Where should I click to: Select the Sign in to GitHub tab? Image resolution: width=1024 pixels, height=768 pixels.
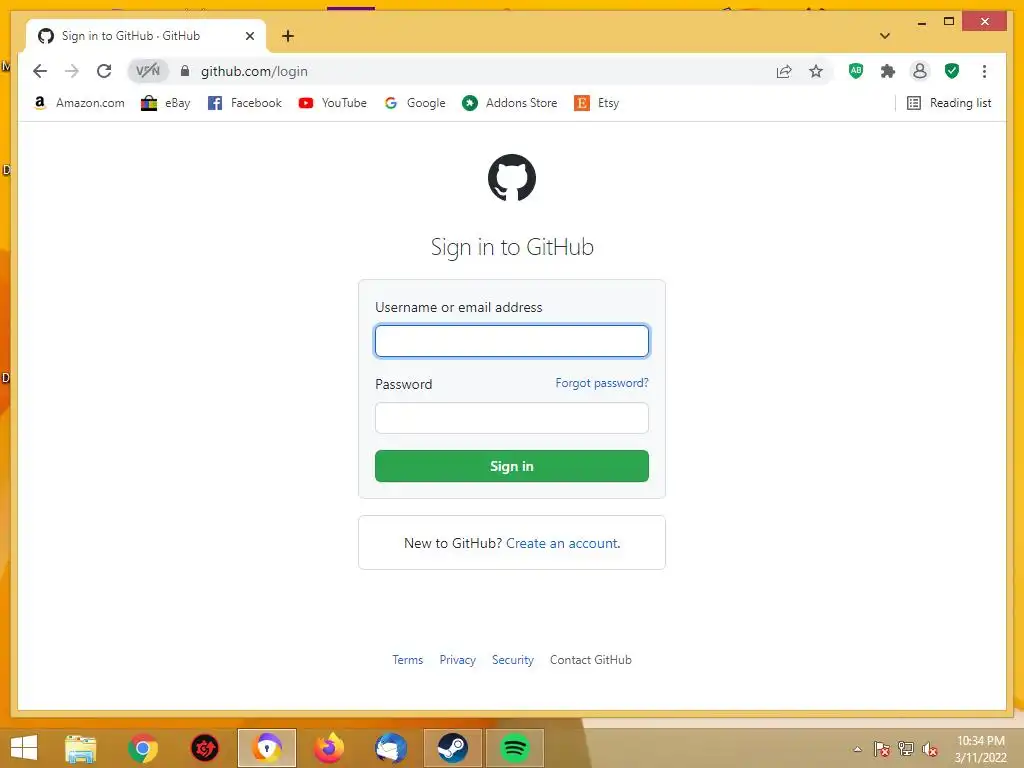145,36
